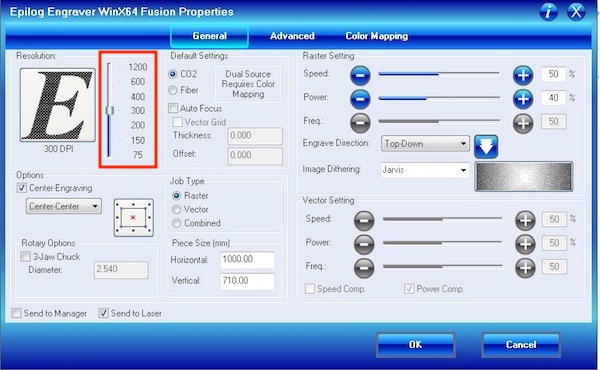Select 400 DPI resolution label

pos(138,97)
